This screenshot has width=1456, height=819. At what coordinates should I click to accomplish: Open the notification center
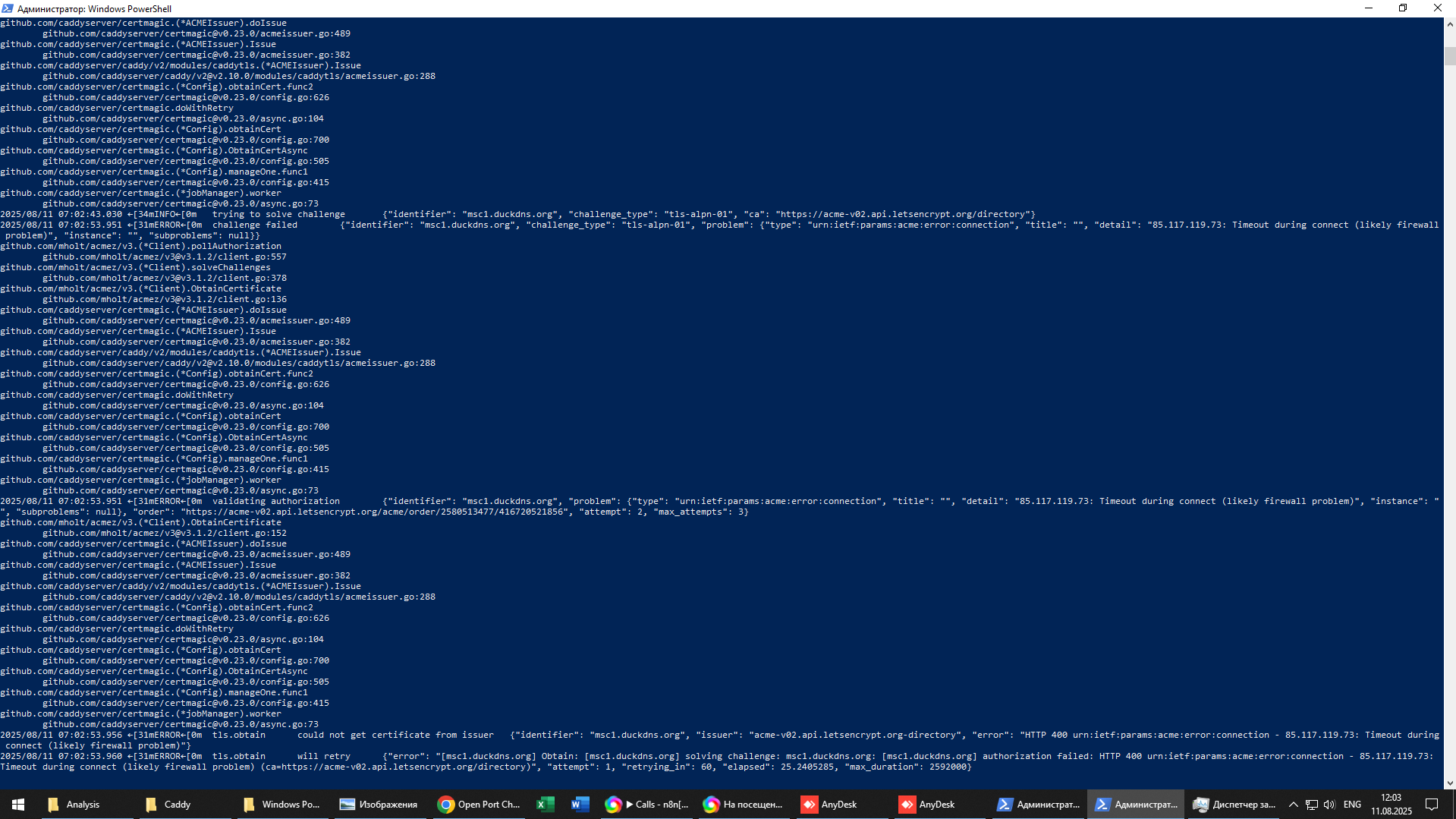(1432, 805)
